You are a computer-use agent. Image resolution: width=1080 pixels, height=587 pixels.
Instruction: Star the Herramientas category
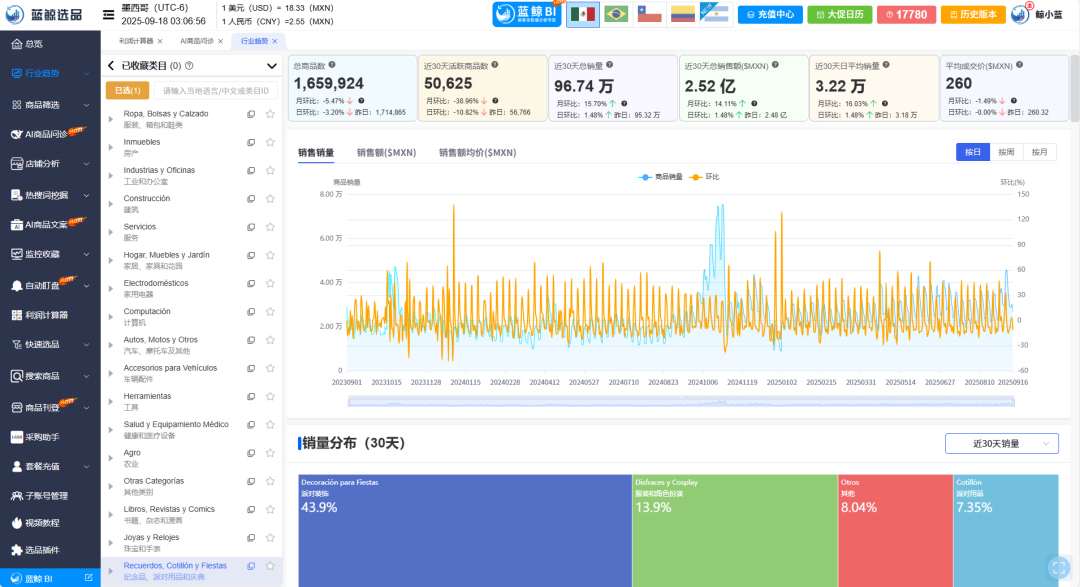point(270,397)
